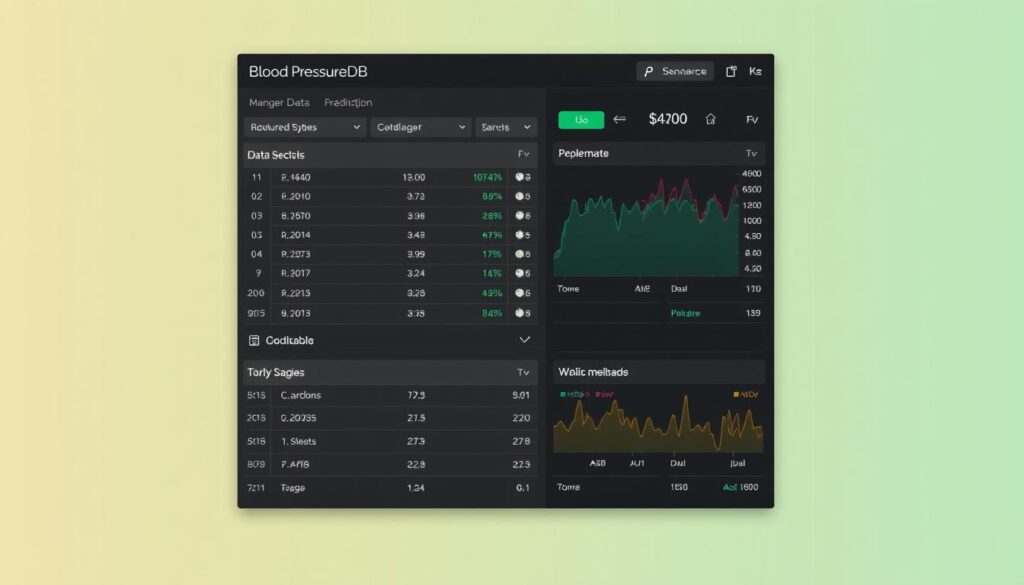Click the copy icon in the title bar

731,72
